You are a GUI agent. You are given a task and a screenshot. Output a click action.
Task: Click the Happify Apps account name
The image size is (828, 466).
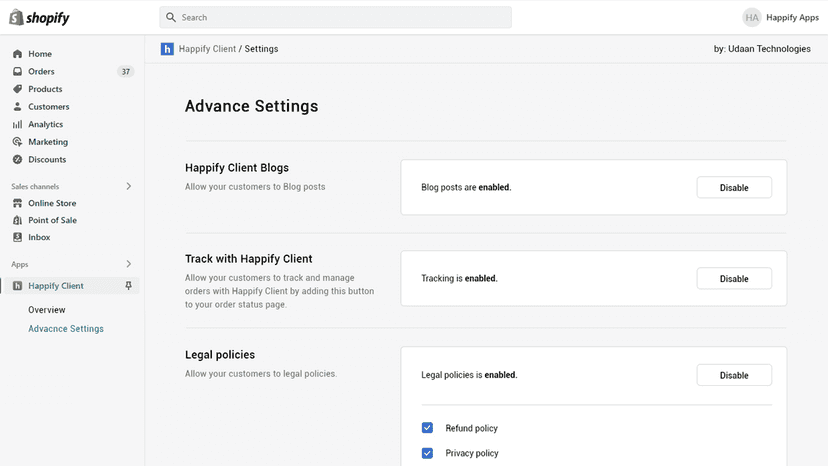tap(792, 17)
